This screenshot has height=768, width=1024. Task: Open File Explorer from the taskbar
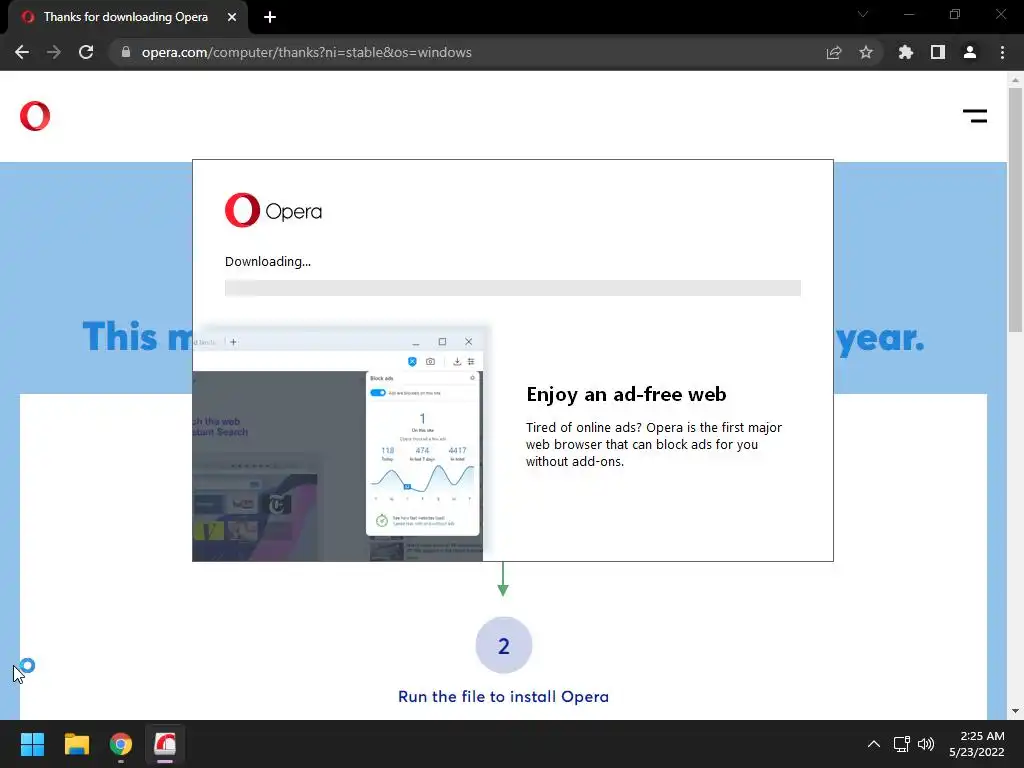coord(76,744)
